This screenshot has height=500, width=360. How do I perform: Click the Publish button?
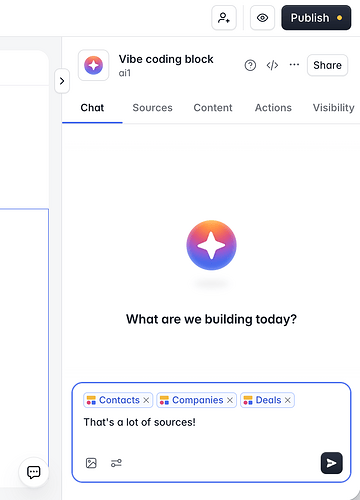tap(316, 18)
